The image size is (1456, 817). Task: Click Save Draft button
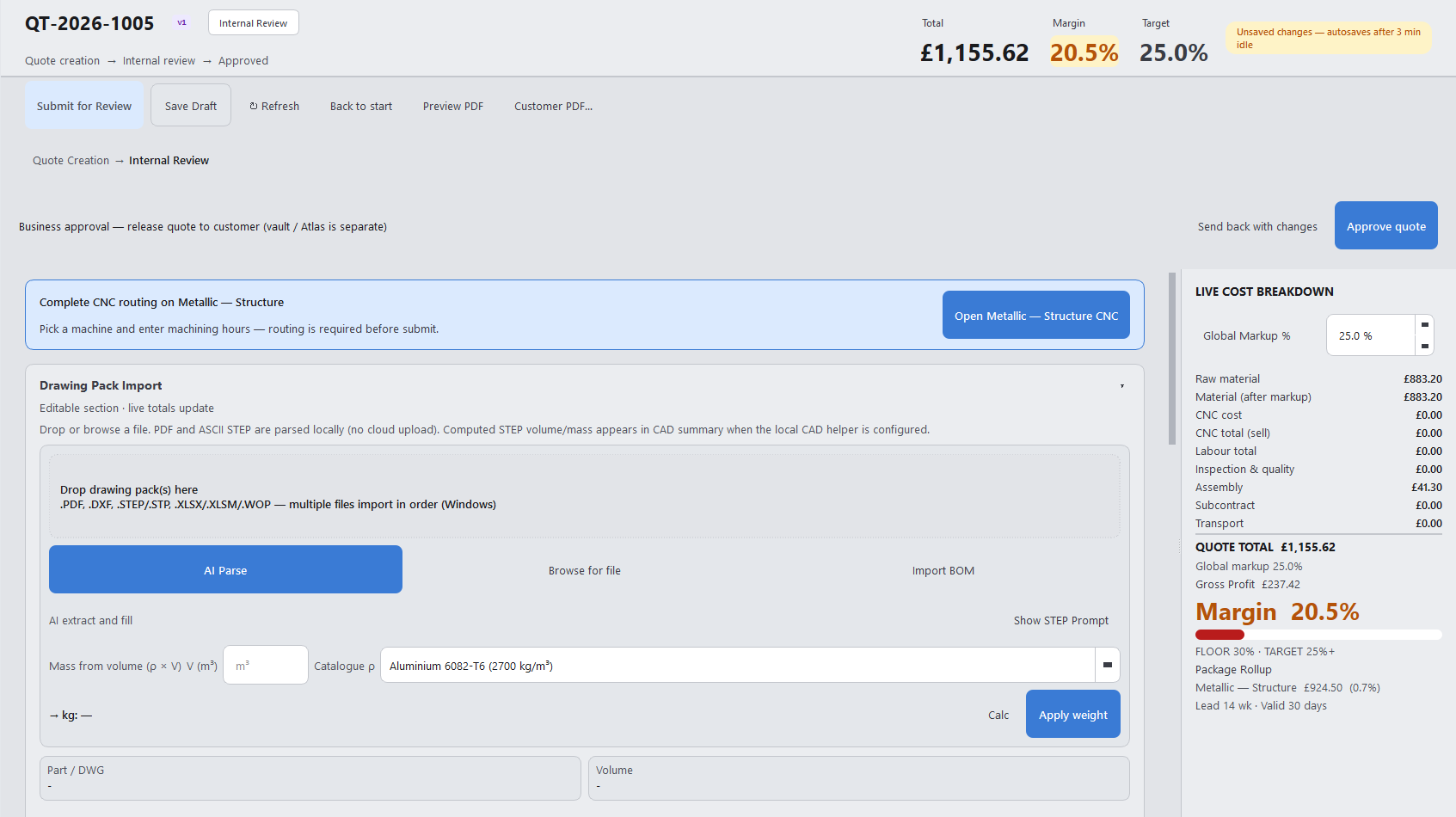(x=191, y=106)
